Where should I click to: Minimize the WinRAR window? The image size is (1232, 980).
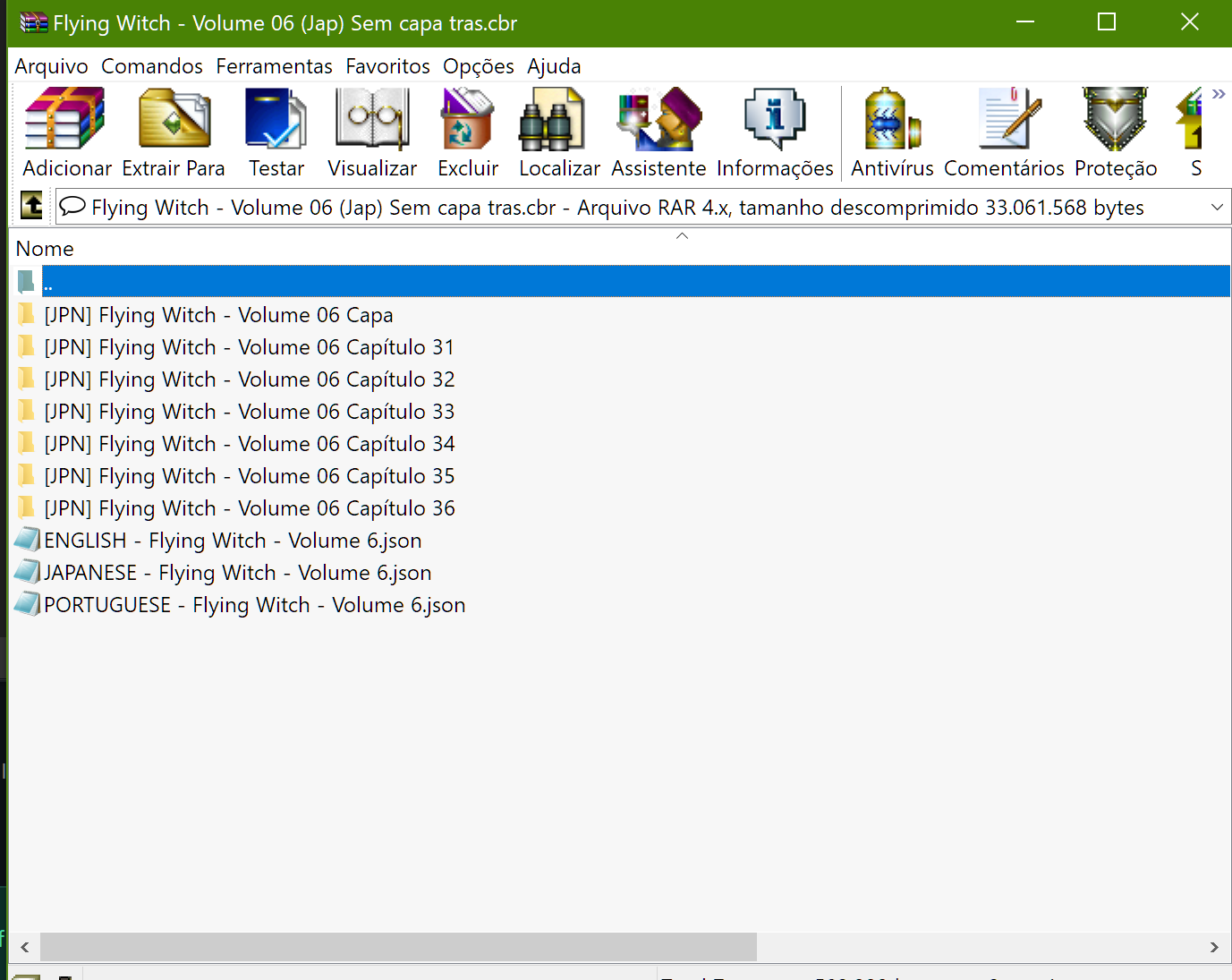(x=1025, y=22)
